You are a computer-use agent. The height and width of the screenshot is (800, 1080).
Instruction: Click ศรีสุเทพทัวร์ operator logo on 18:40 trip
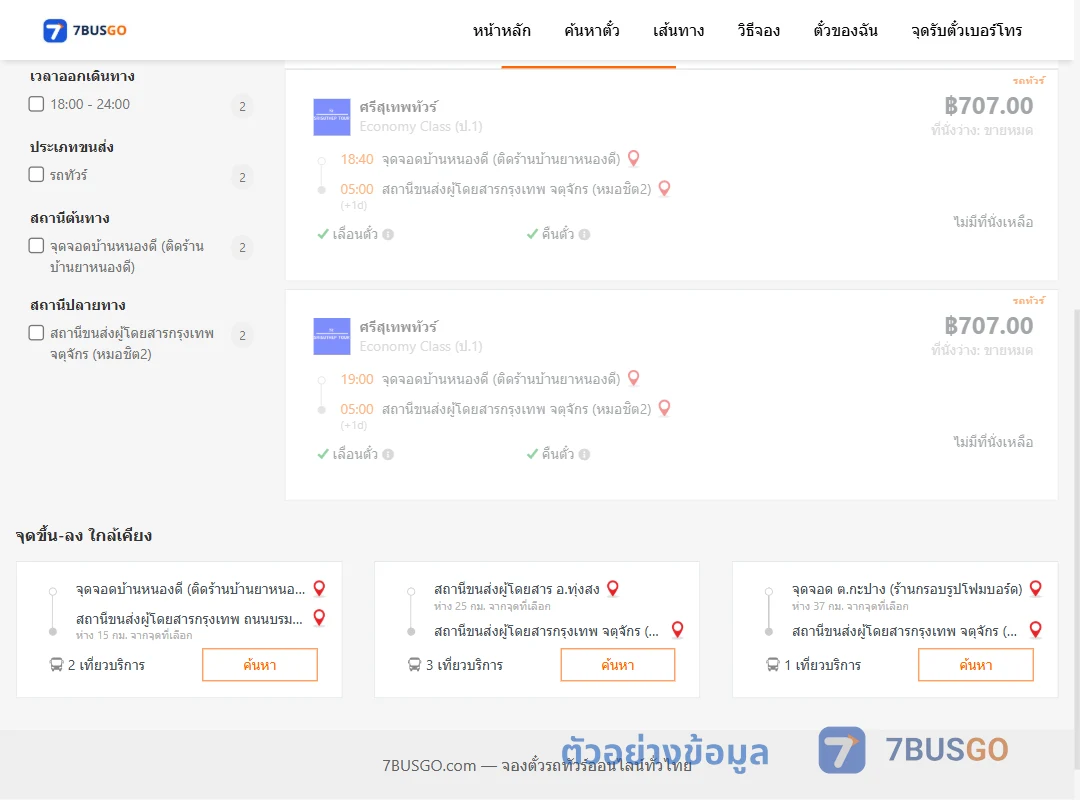[332, 117]
